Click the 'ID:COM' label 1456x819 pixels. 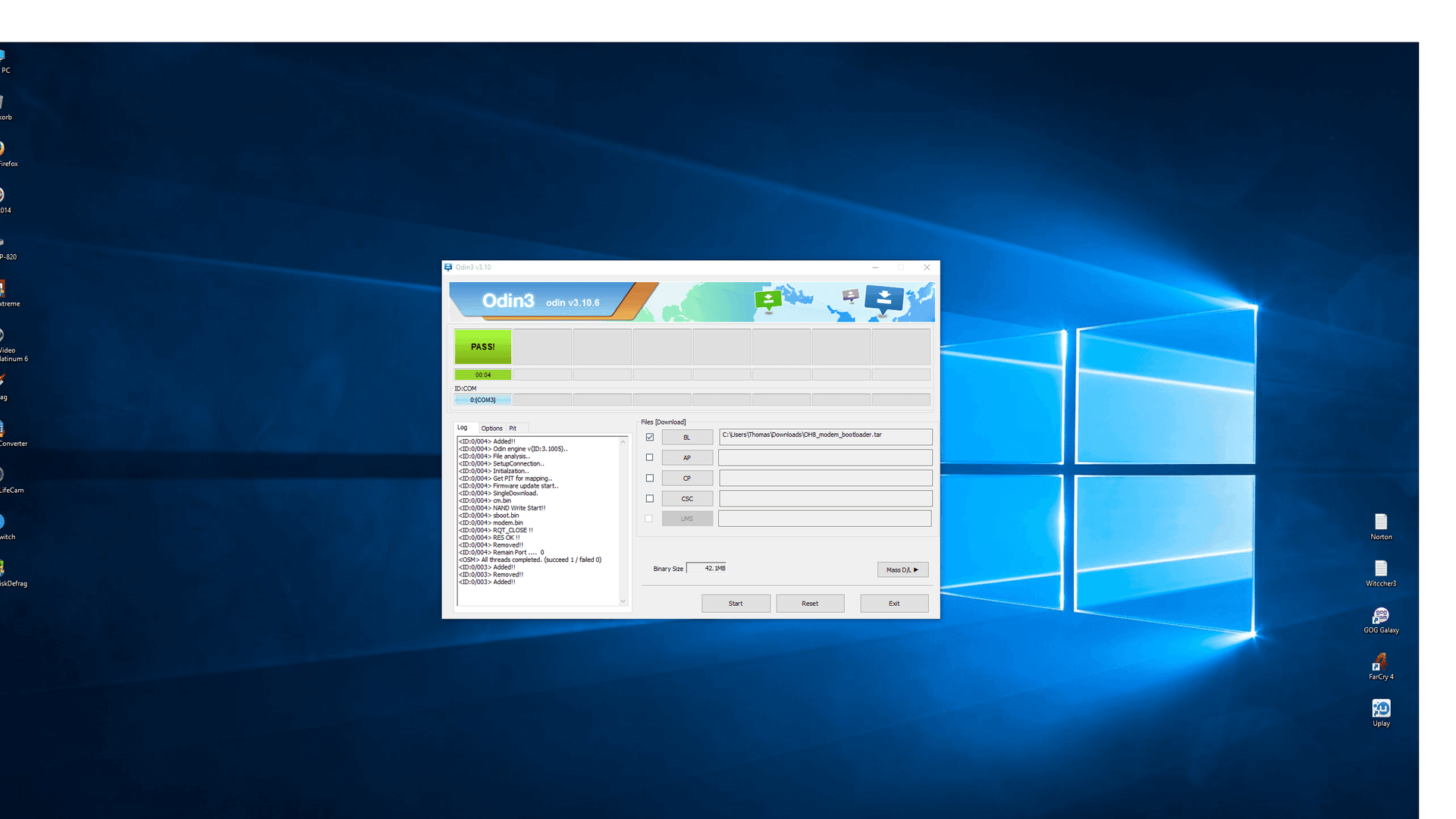point(466,388)
